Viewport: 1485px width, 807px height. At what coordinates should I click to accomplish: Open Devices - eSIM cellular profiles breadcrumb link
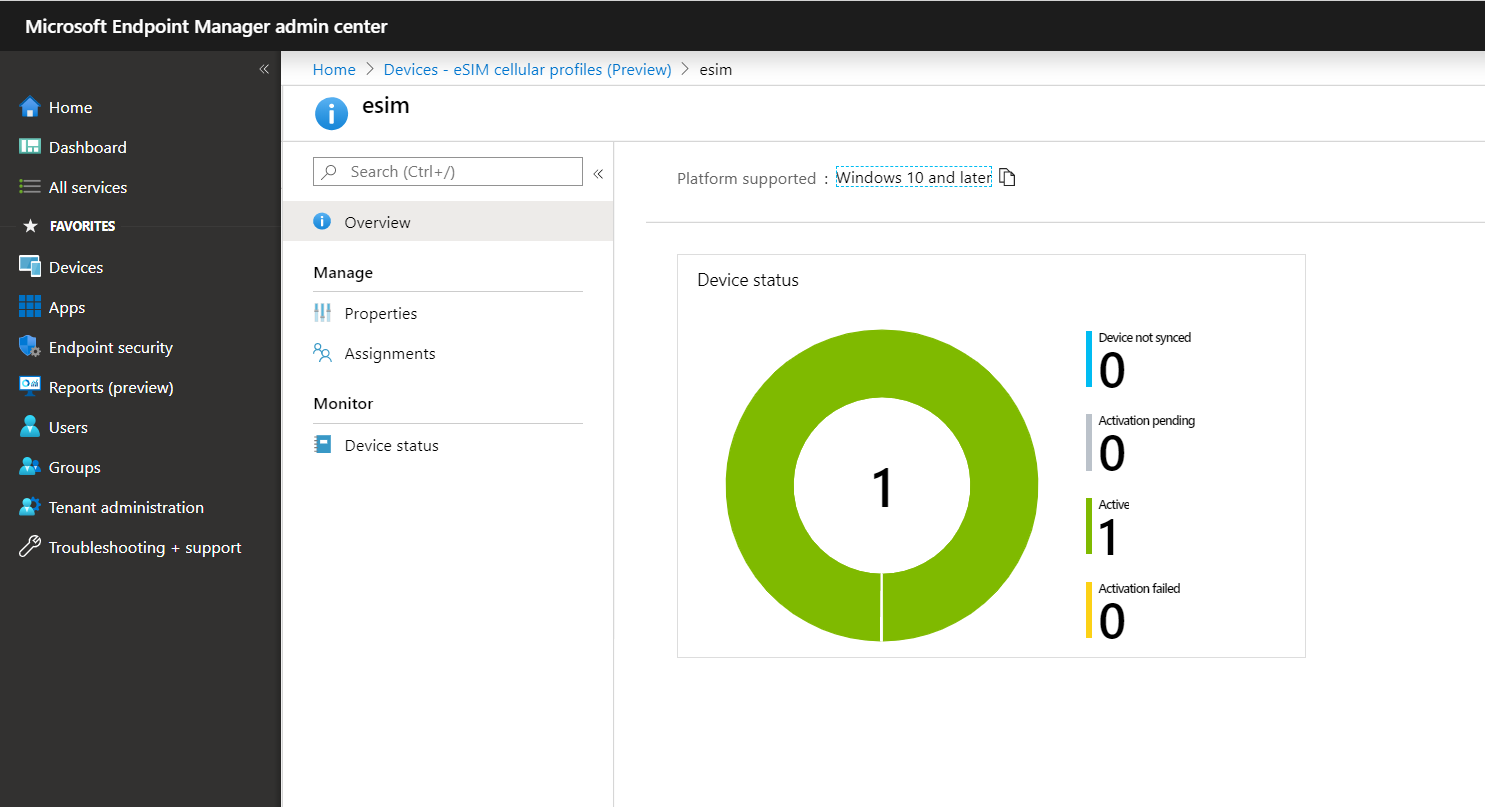pos(527,69)
